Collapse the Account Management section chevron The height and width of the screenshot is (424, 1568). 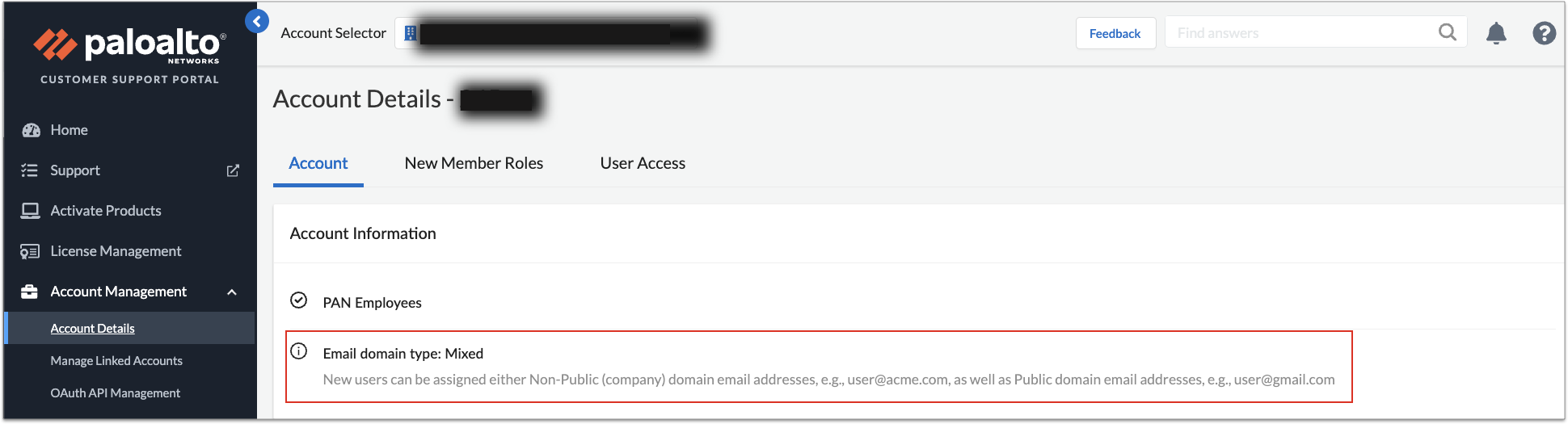coord(232,292)
